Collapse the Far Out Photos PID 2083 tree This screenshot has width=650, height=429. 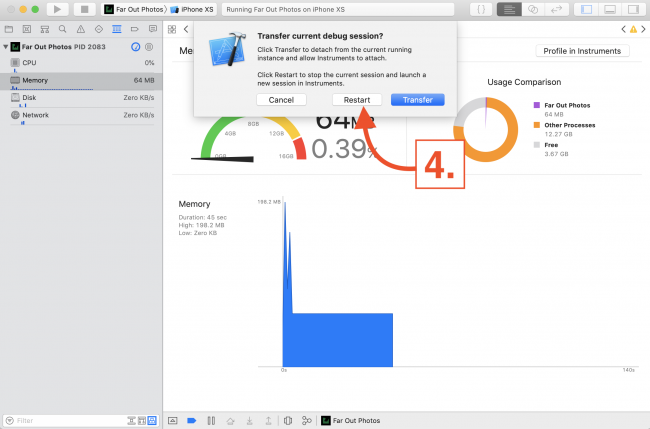[5, 47]
